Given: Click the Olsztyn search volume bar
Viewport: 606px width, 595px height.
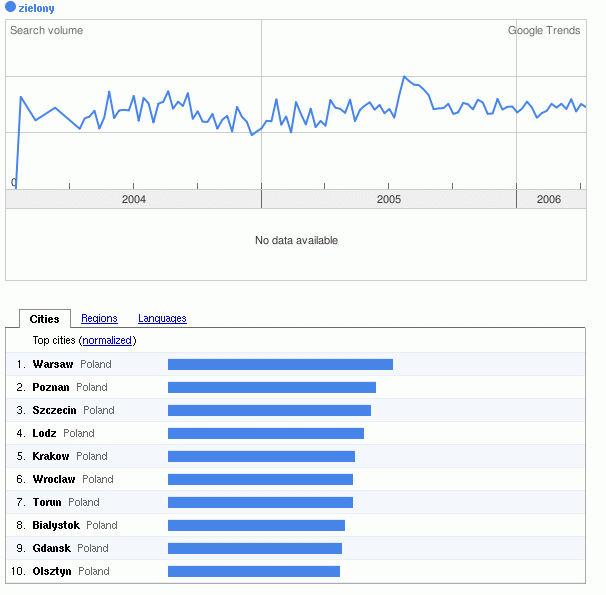Looking at the screenshot, I should pyautogui.click(x=254, y=571).
